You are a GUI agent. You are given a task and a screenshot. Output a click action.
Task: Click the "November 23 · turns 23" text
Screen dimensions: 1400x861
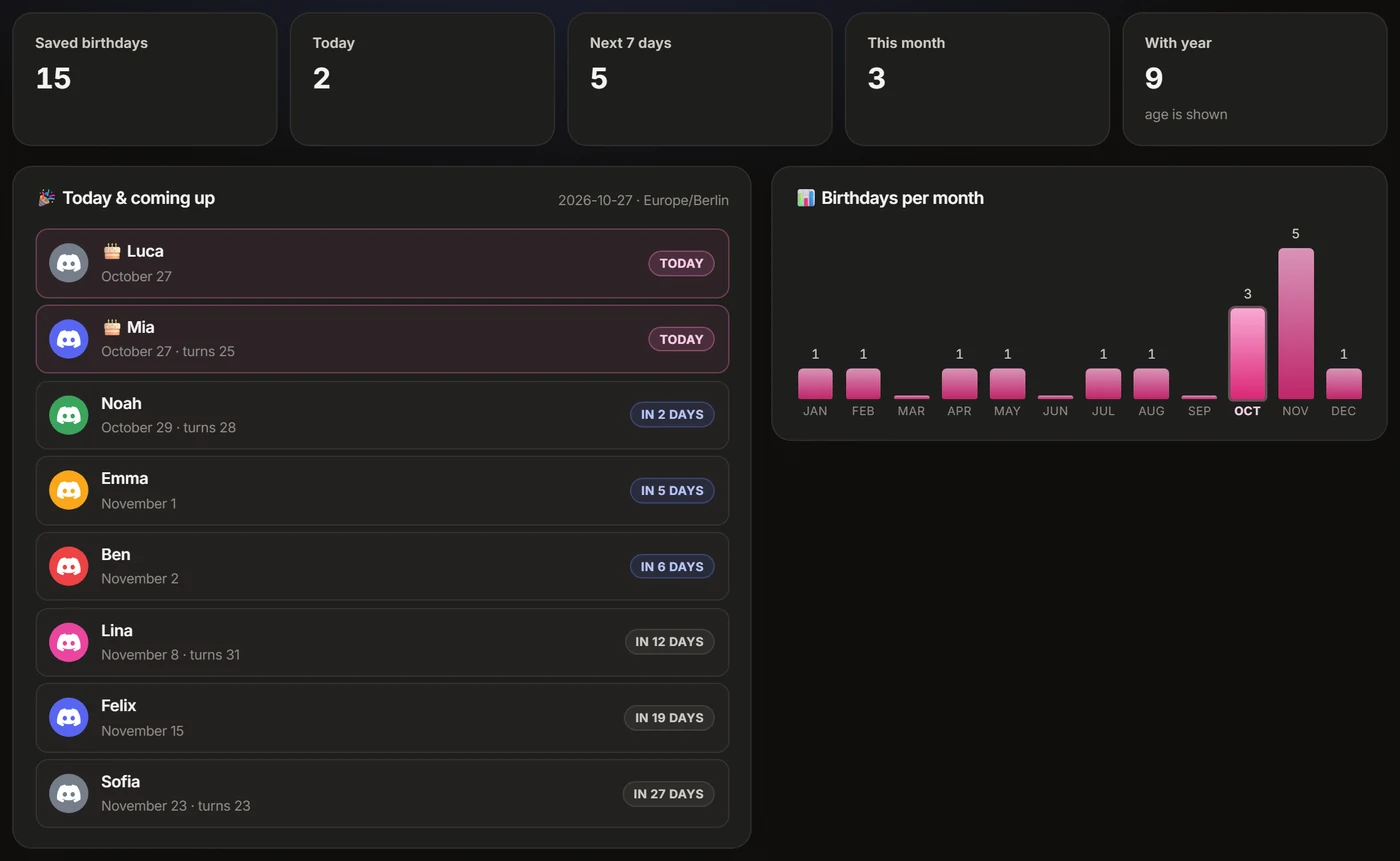(x=175, y=805)
